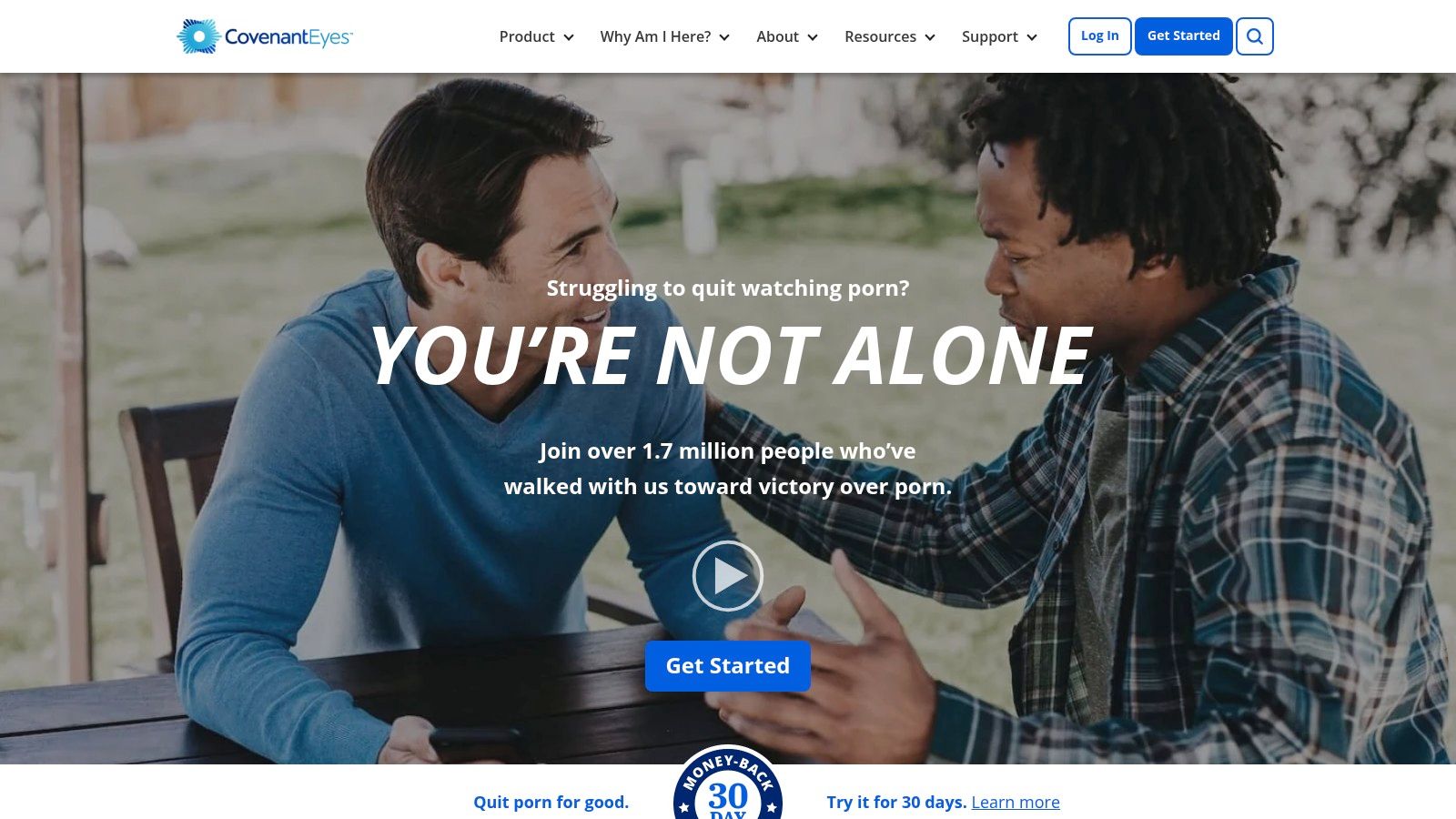
Task: Expand the Why Am I Here? chevron
Action: pyautogui.click(x=724, y=37)
